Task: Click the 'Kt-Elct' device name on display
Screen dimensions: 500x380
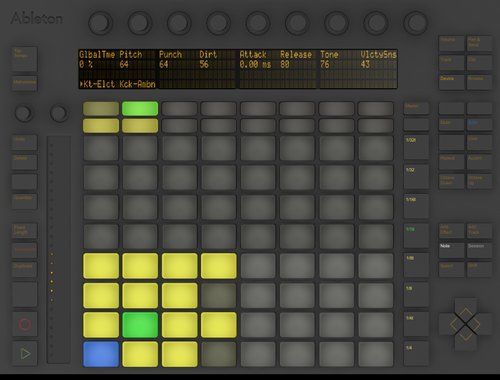Action: (99, 84)
